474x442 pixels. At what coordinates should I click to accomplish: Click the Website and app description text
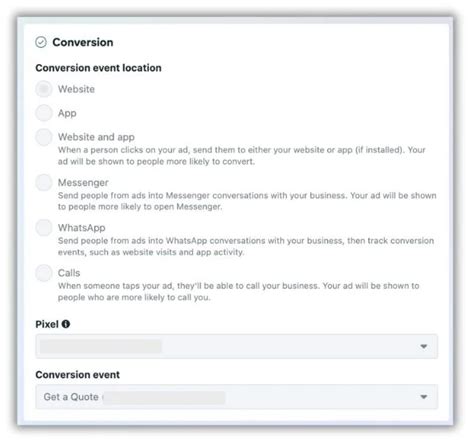point(242,156)
